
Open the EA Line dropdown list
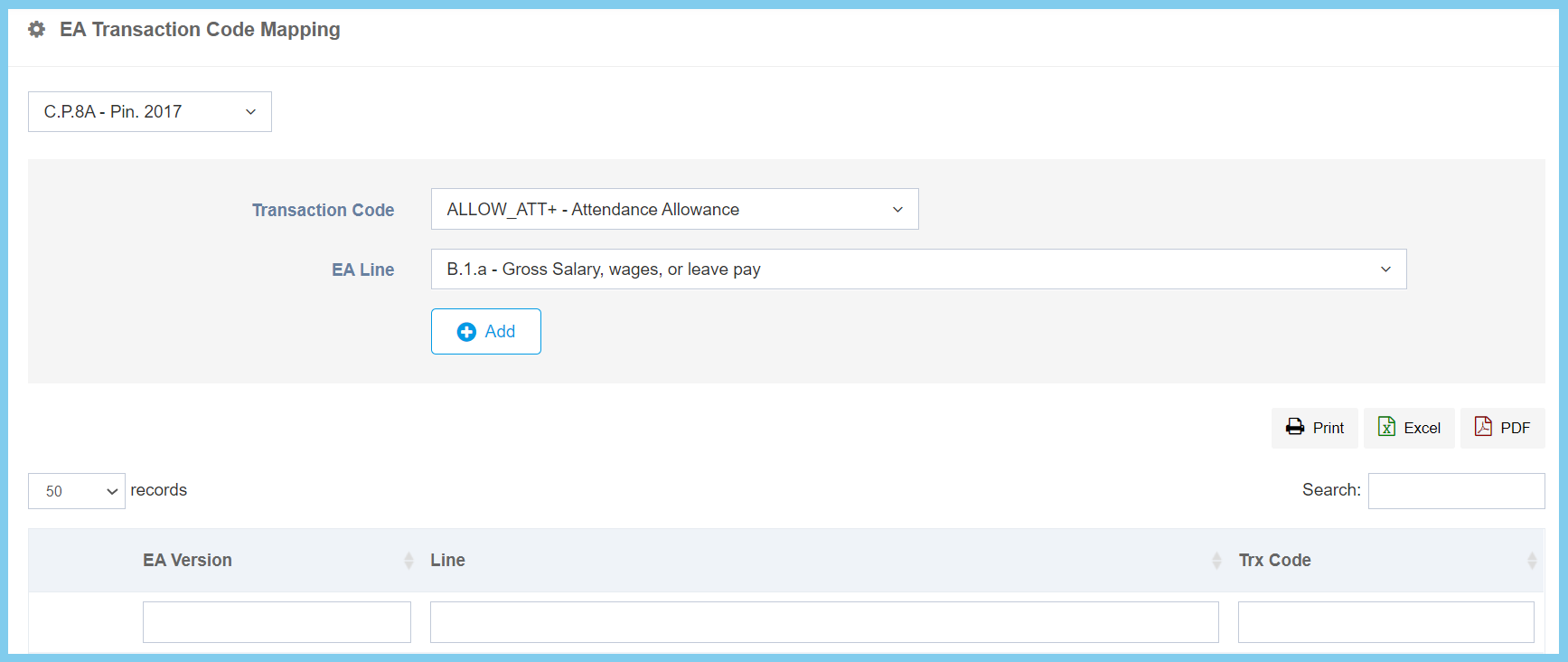pos(918,270)
